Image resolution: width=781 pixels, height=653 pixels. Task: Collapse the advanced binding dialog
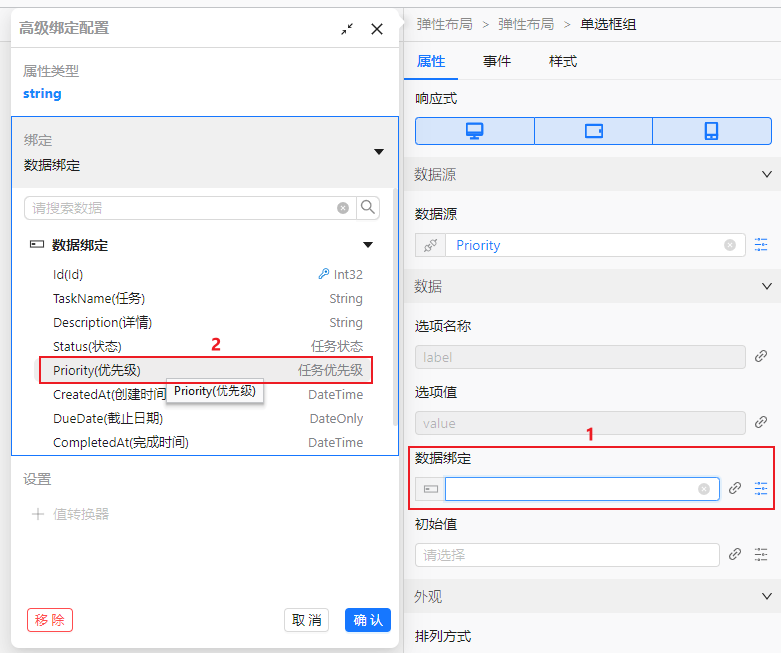pyautogui.click(x=347, y=29)
